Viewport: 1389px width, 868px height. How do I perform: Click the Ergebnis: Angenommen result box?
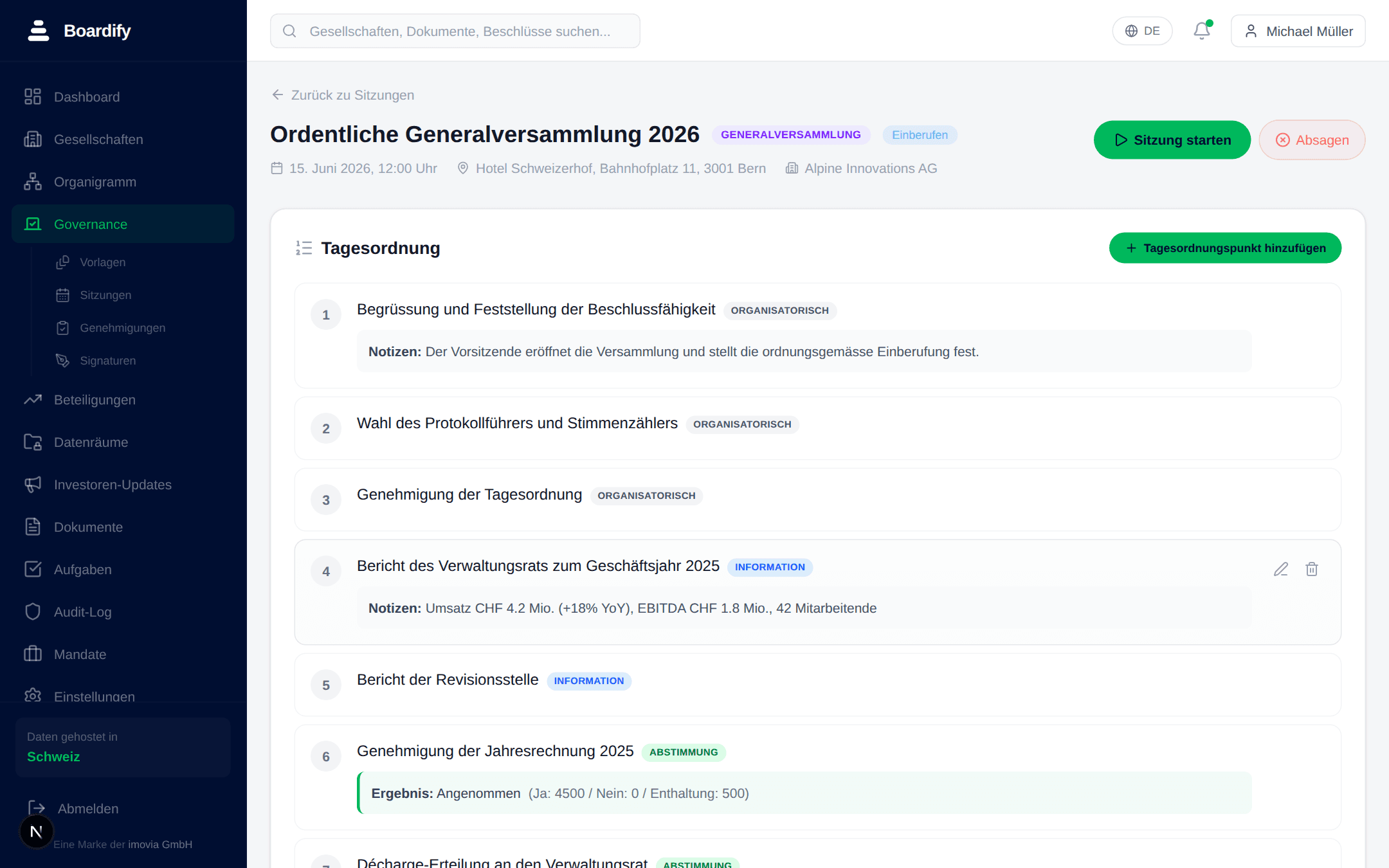coord(804,793)
